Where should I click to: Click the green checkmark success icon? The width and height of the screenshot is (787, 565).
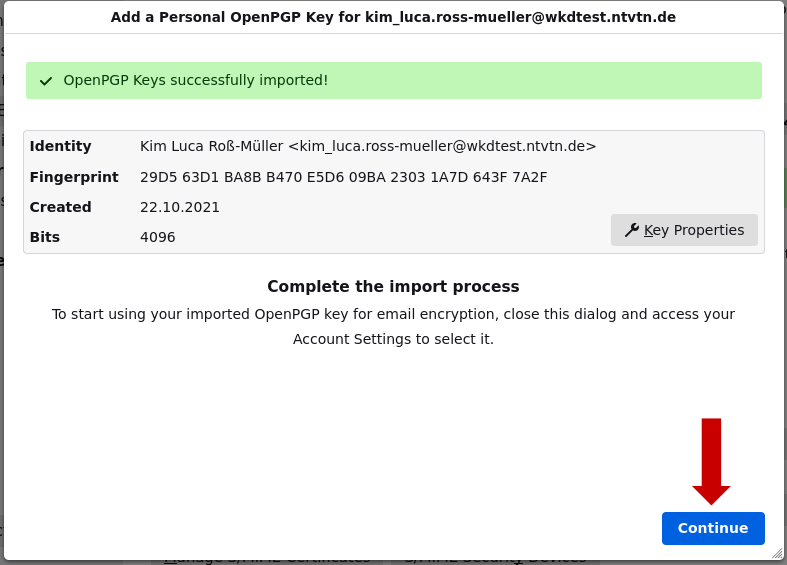(46, 81)
